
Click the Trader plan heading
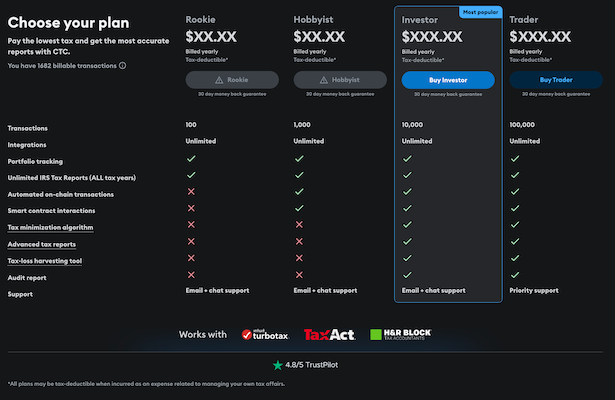pyautogui.click(x=524, y=20)
